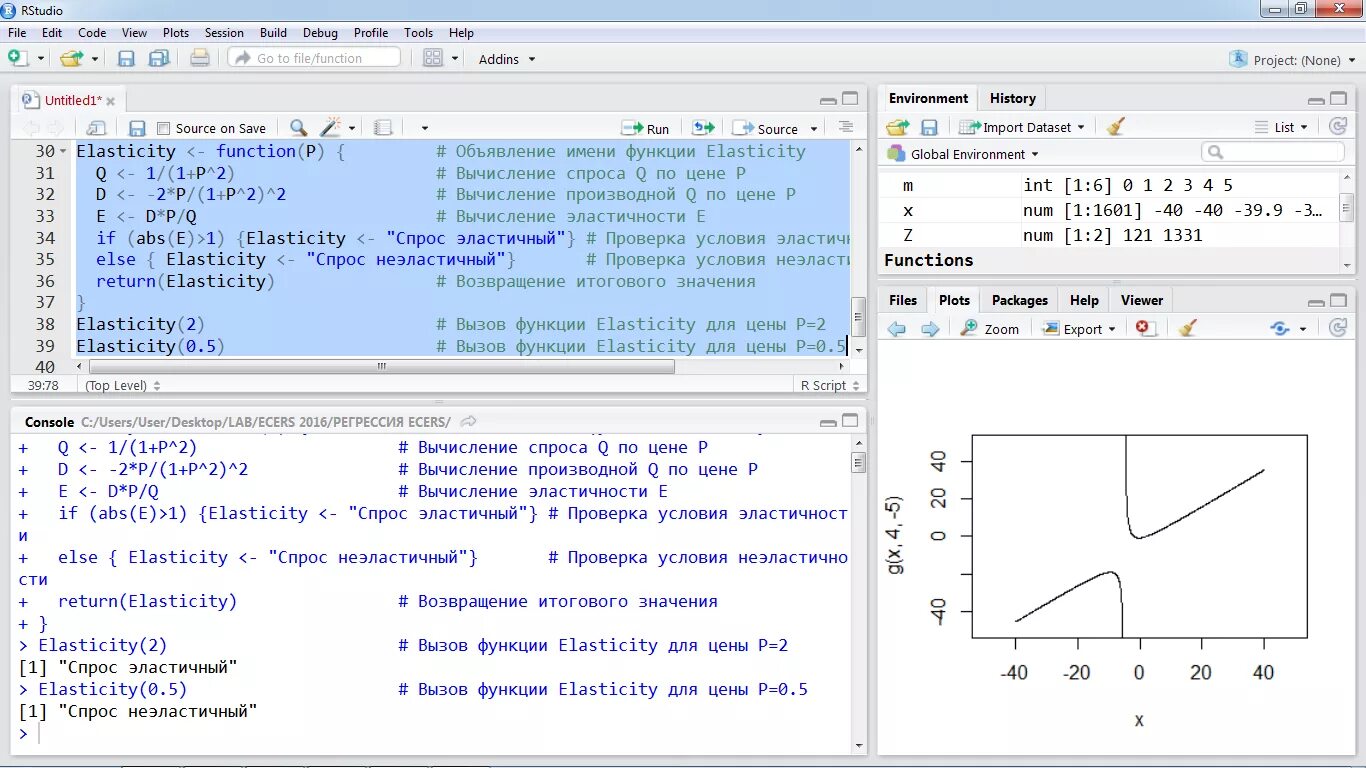This screenshot has width=1366, height=768.
Task: Save current document from main toolbar
Action: [126, 58]
